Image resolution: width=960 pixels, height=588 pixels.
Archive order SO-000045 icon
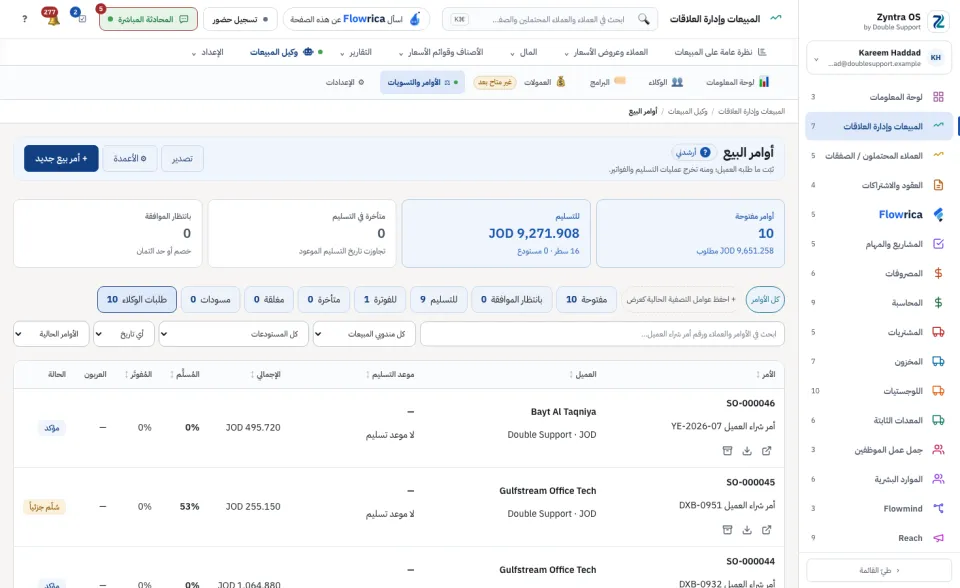[x=727, y=530]
